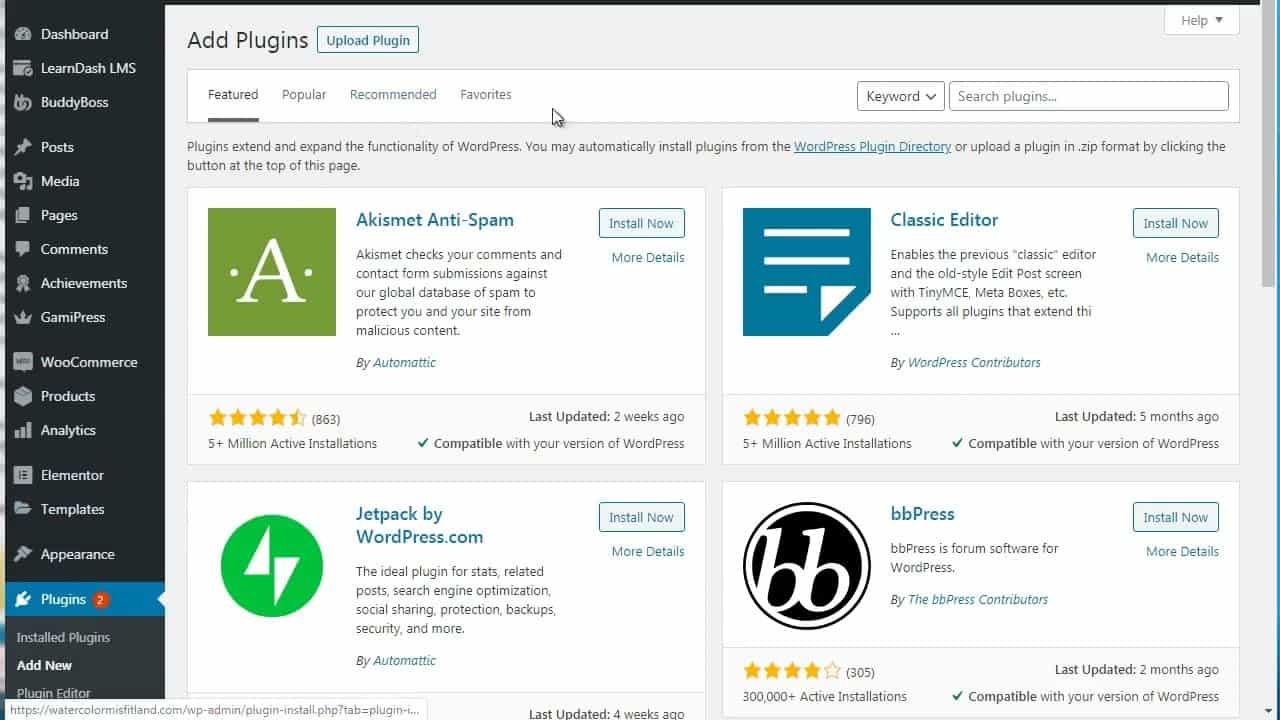Install the Classic Editor plugin

1176,223
